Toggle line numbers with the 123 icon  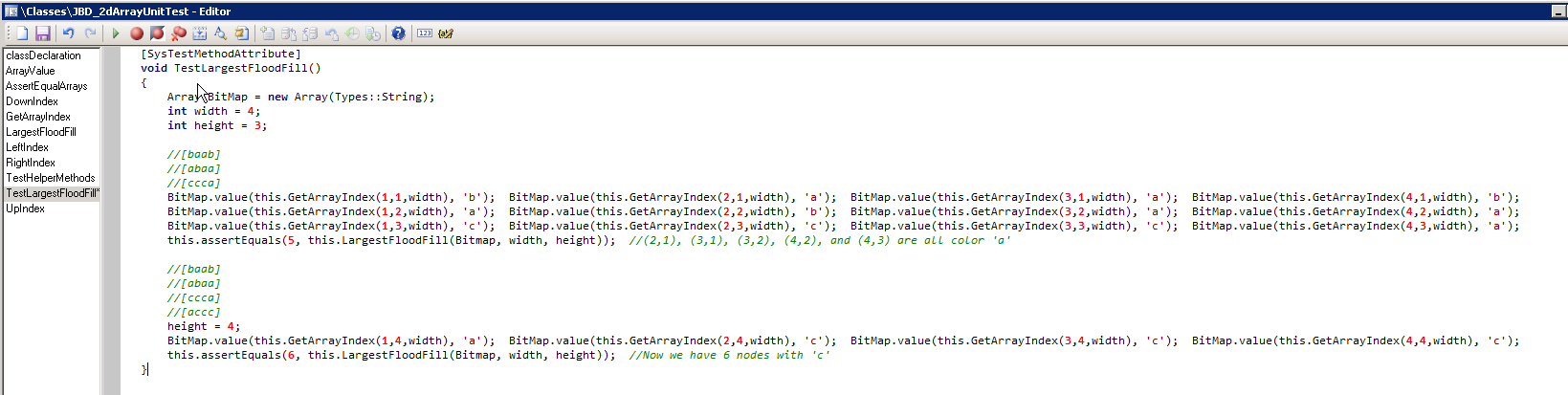click(x=424, y=33)
